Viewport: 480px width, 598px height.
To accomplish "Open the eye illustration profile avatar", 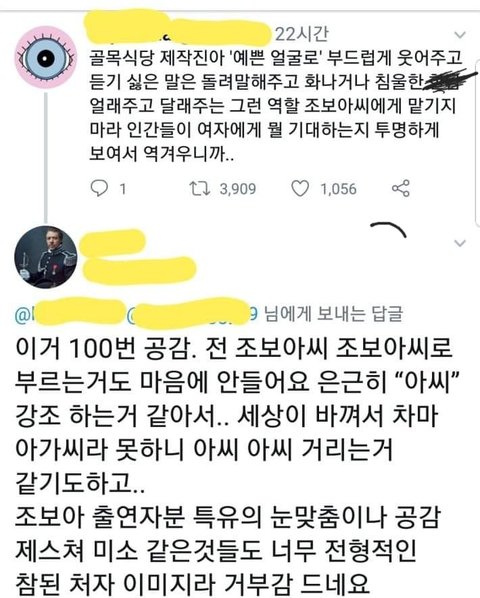I will tap(45, 57).
